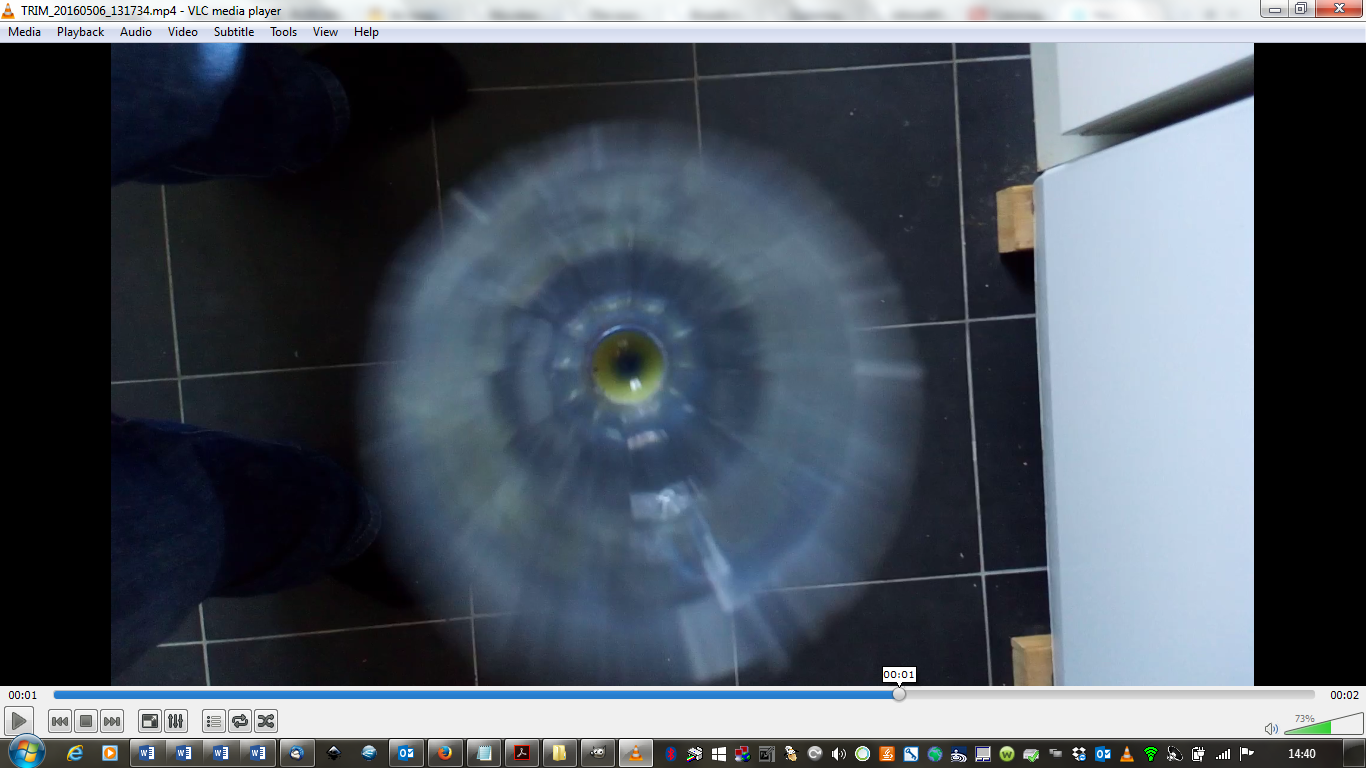Viewport: 1366px width, 768px height.
Task: Click the elapsed time label 00:01
Action: (x=23, y=695)
